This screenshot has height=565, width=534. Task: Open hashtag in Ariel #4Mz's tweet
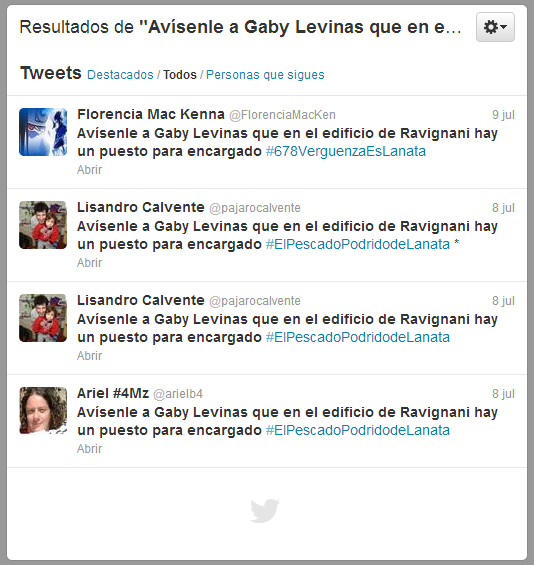click(x=358, y=430)
